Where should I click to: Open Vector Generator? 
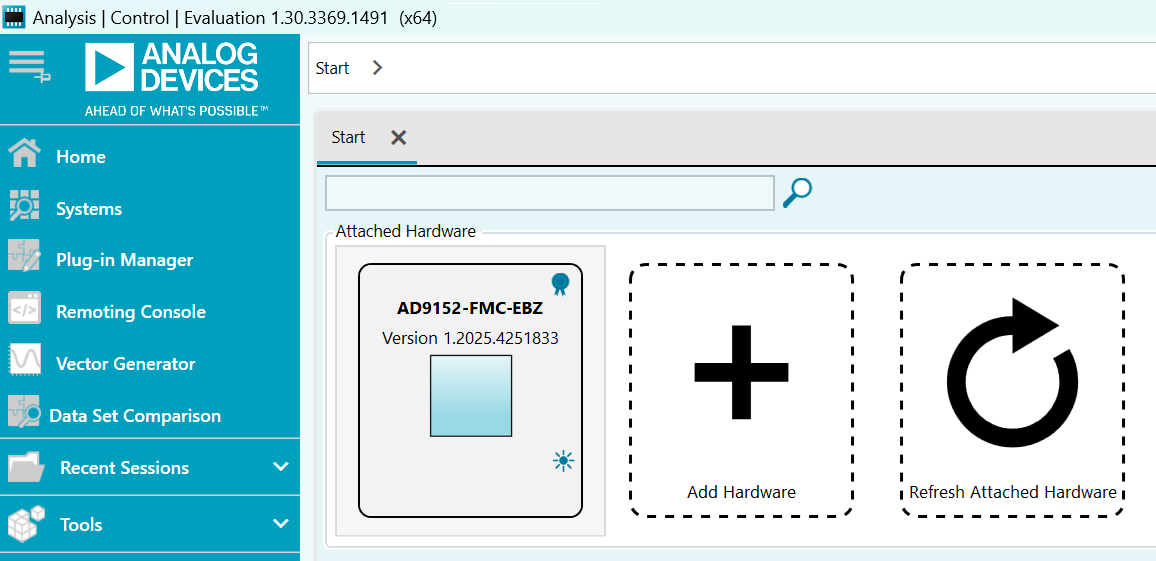click(125, 364)
